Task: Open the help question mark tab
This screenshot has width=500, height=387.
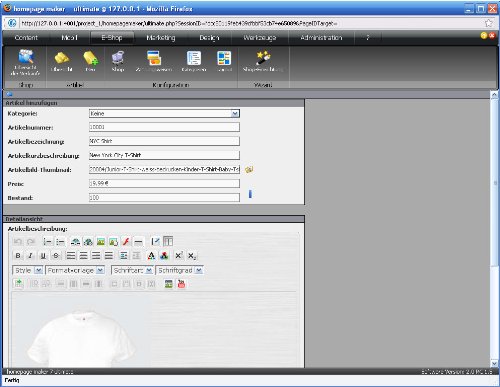Action: [368, 38]
